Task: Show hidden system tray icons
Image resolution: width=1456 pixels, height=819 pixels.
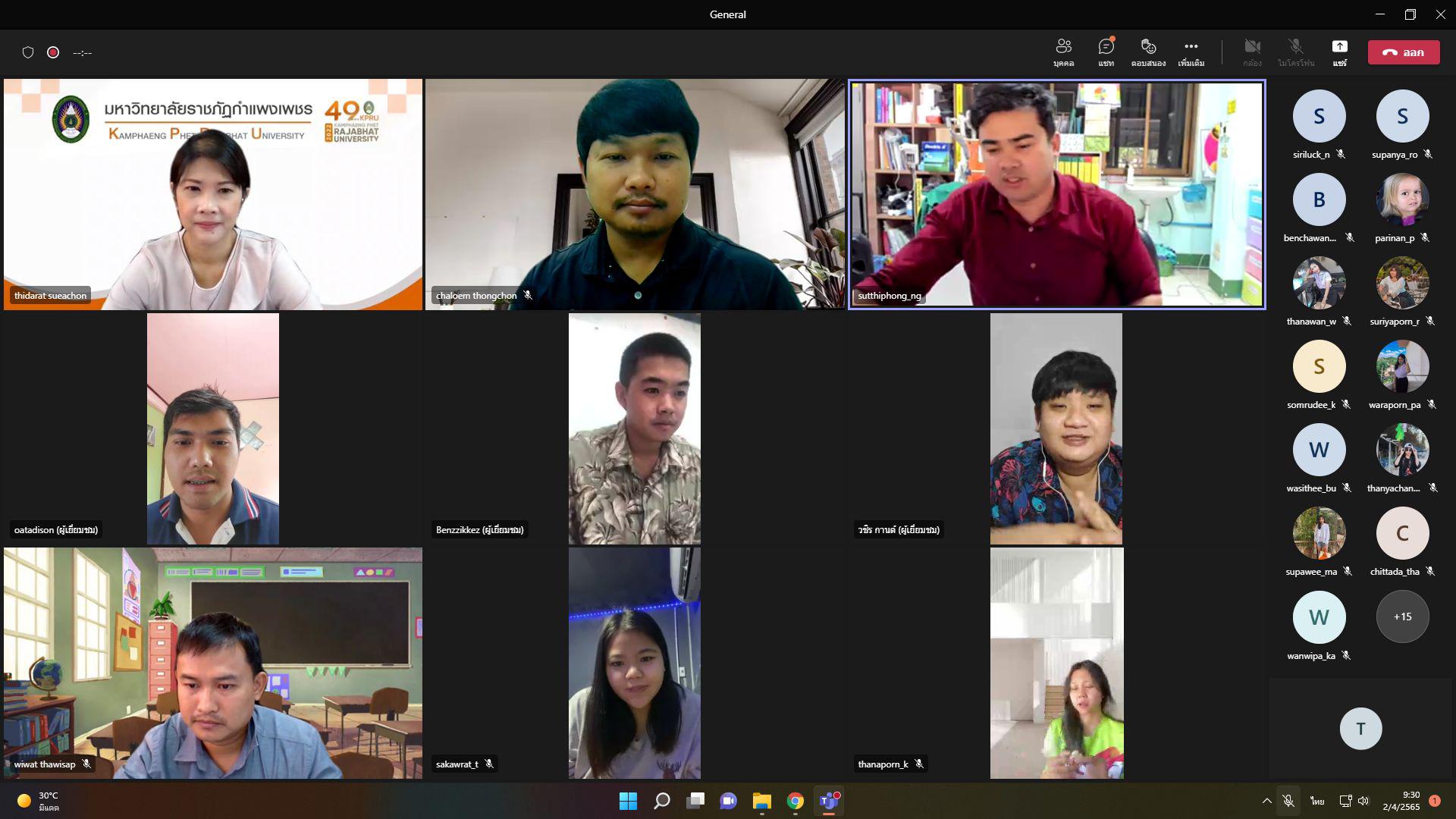Action: coord(1266,801)
